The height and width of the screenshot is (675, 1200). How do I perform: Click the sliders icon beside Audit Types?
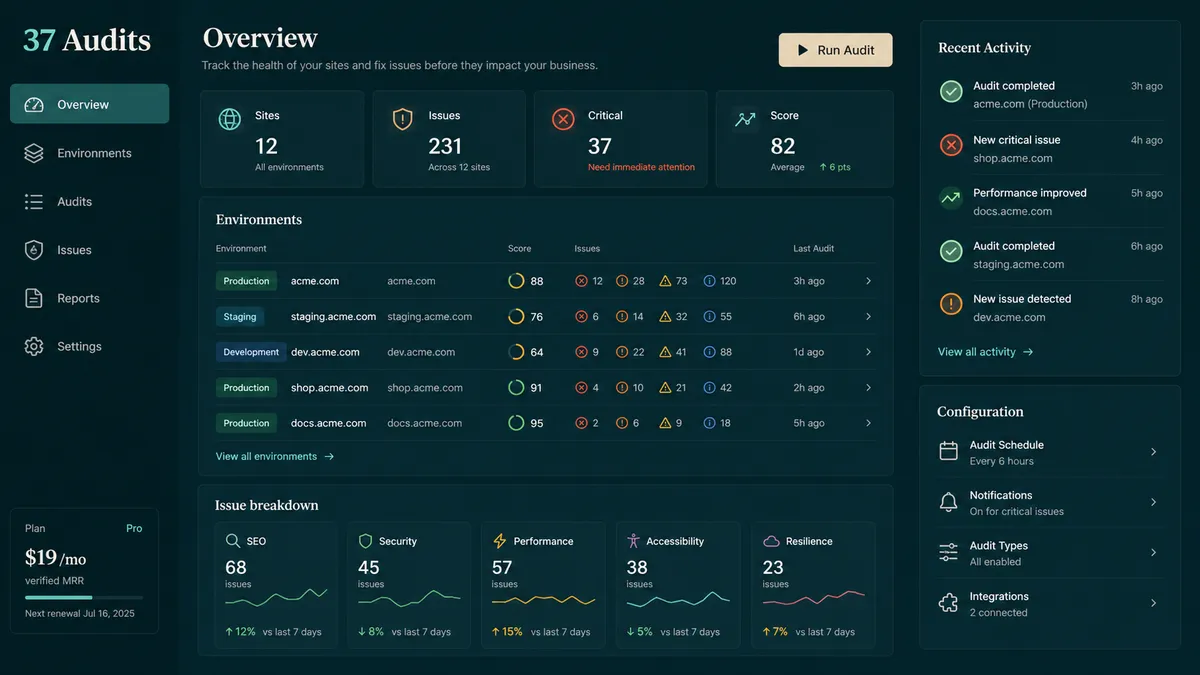[948, 552]
